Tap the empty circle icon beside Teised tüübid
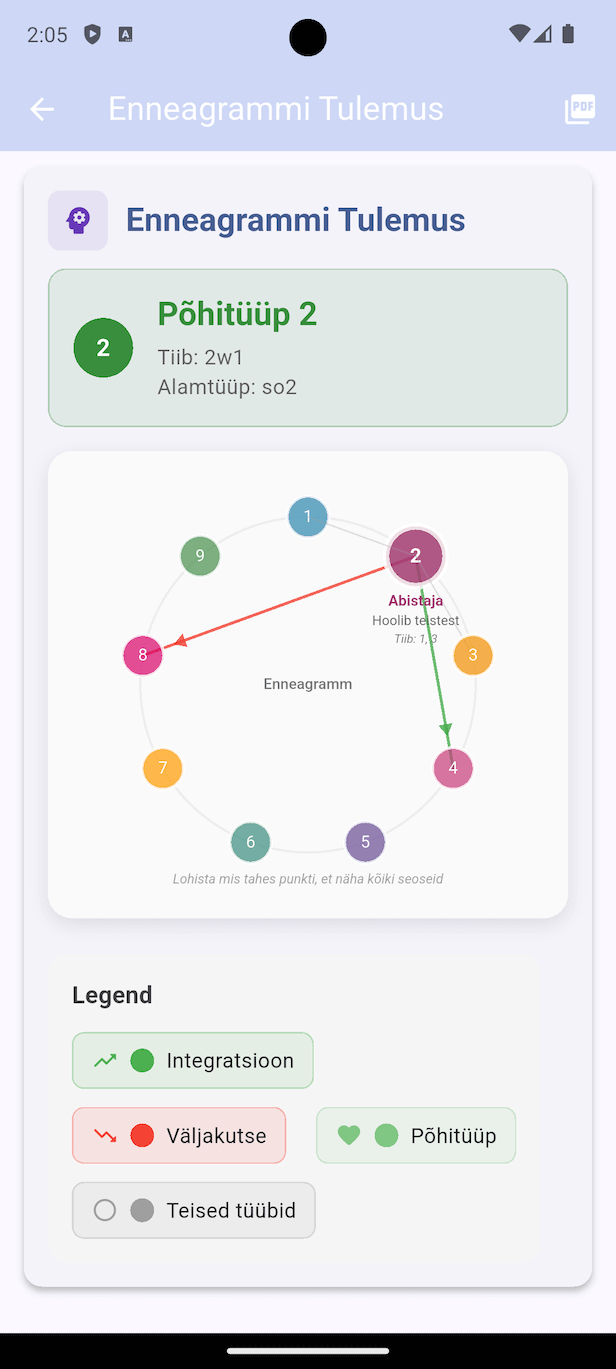The width and height of the screenshot is (616, 1369). tap(105, 1210)
